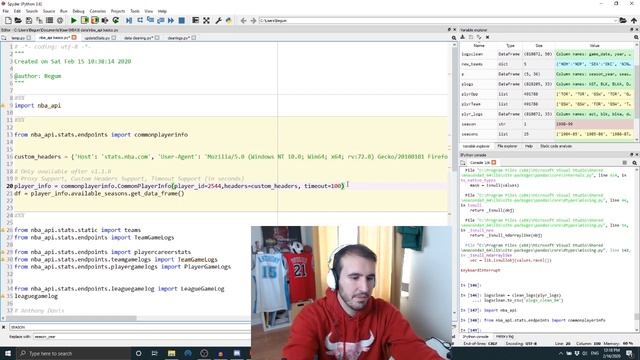The image size is (640, 360).
Task: Save all files toolbar icon
Action: point(39,20)
